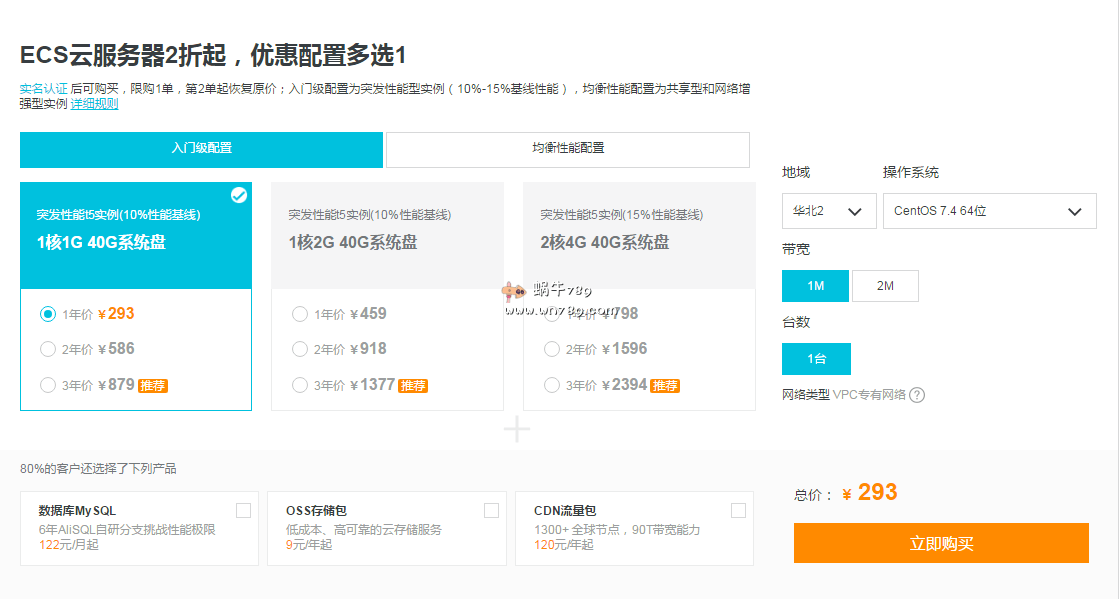
Task: Check the CDN流量包 checkbox
Action: [738, 510]
